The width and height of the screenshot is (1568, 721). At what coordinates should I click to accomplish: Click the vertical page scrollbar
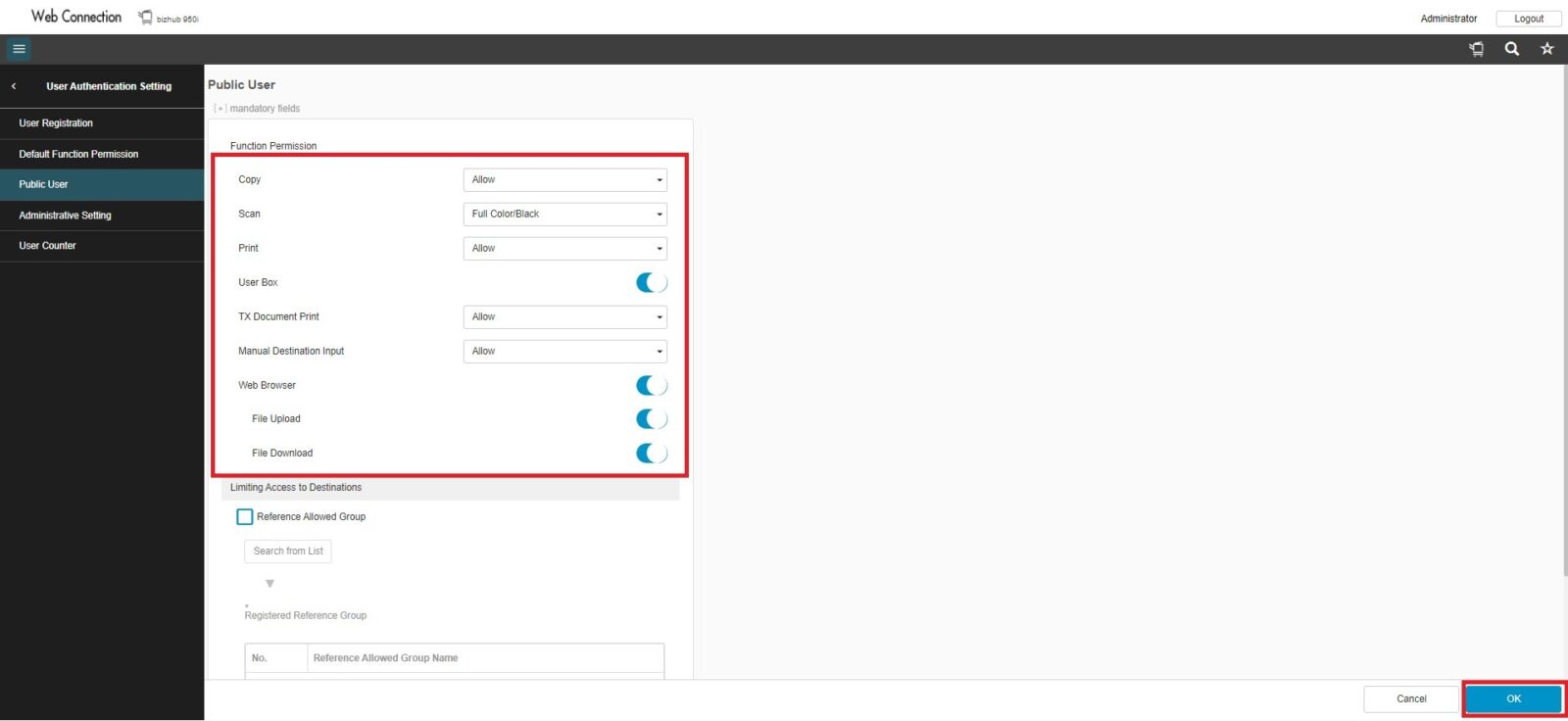(1564, 323)
